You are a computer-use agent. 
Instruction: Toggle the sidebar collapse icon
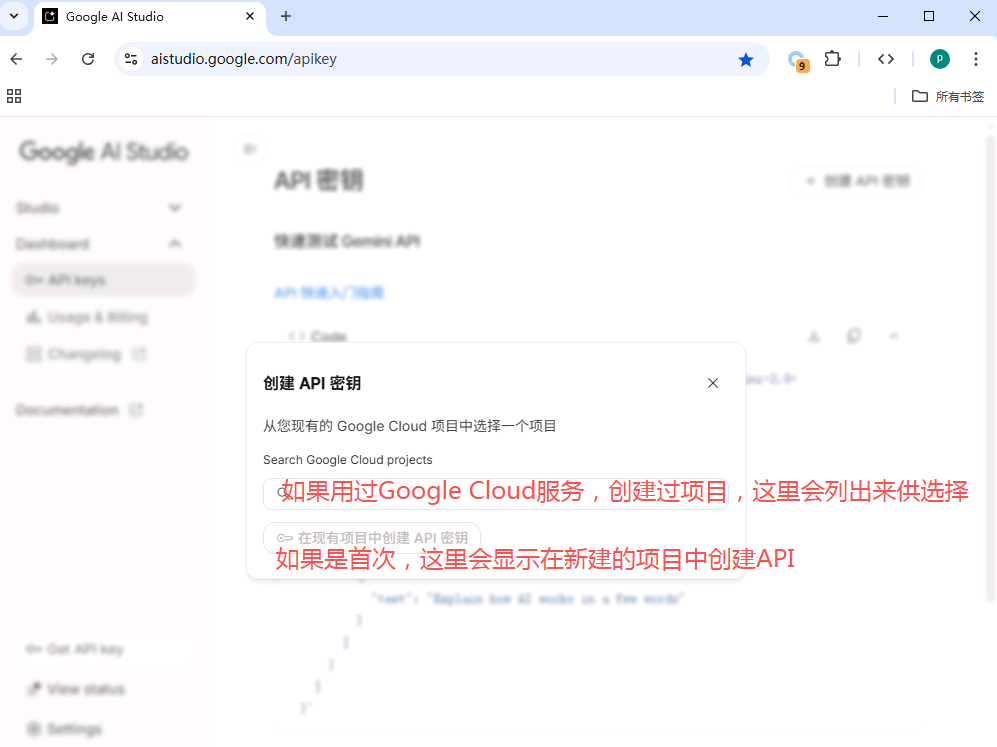pos(250,149)
